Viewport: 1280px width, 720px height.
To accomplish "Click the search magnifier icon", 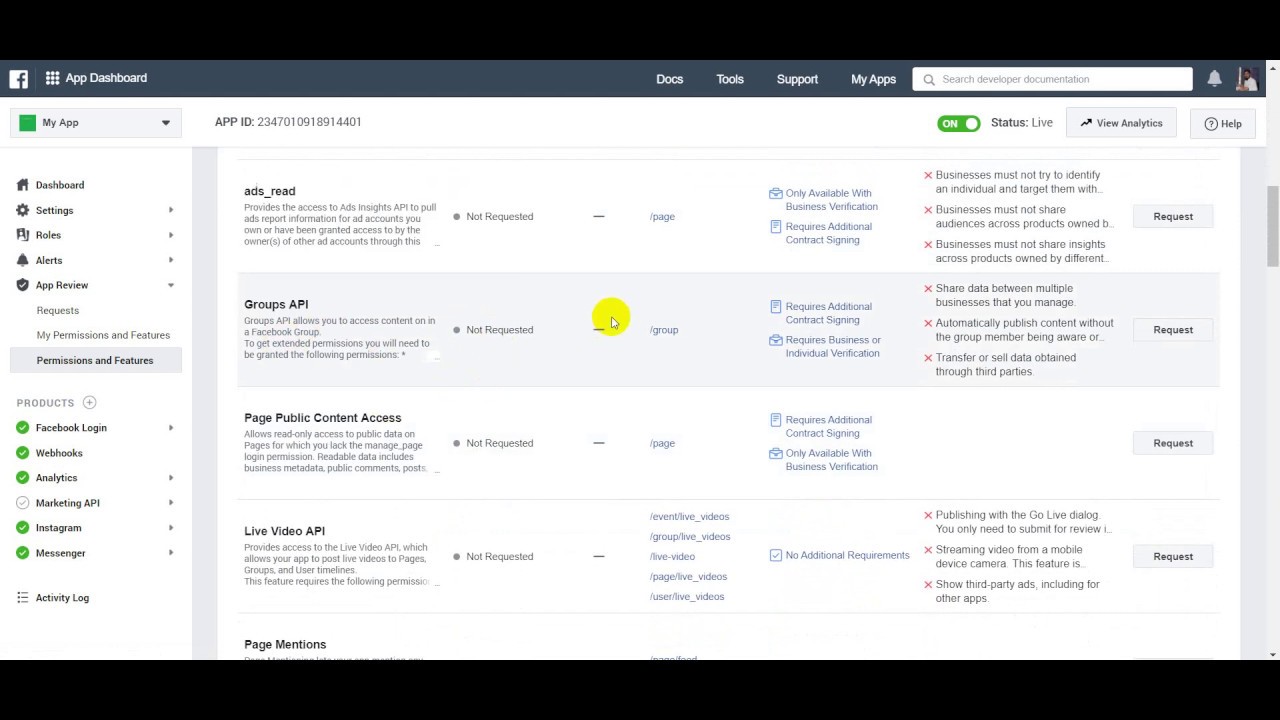I will pyautogui.click(x=929, y=79).
